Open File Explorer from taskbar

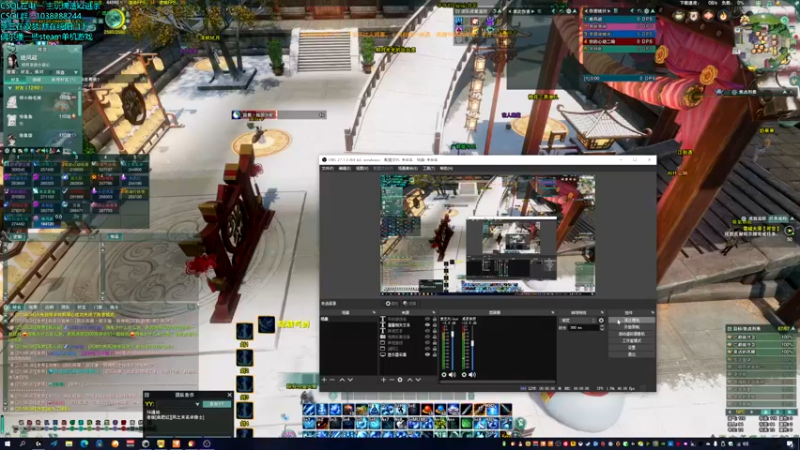pos(68,444)
